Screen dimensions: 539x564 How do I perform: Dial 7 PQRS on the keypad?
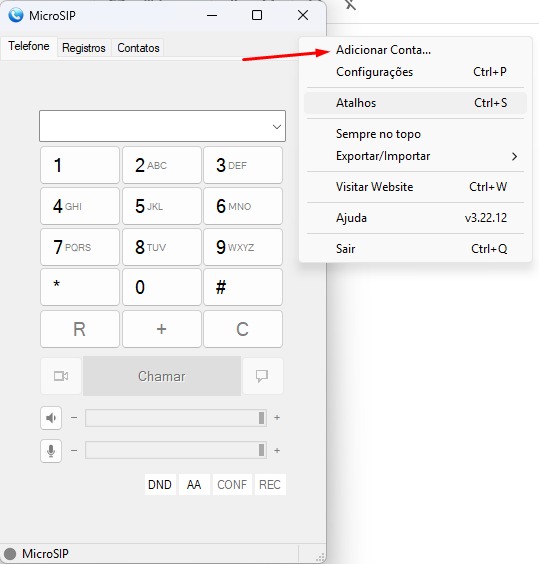tap(80, 247)
